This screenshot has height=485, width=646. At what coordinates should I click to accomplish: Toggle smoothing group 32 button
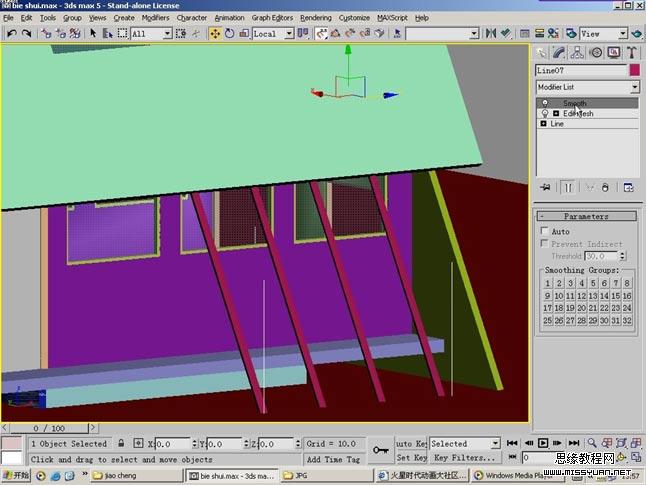click(627, 321)
